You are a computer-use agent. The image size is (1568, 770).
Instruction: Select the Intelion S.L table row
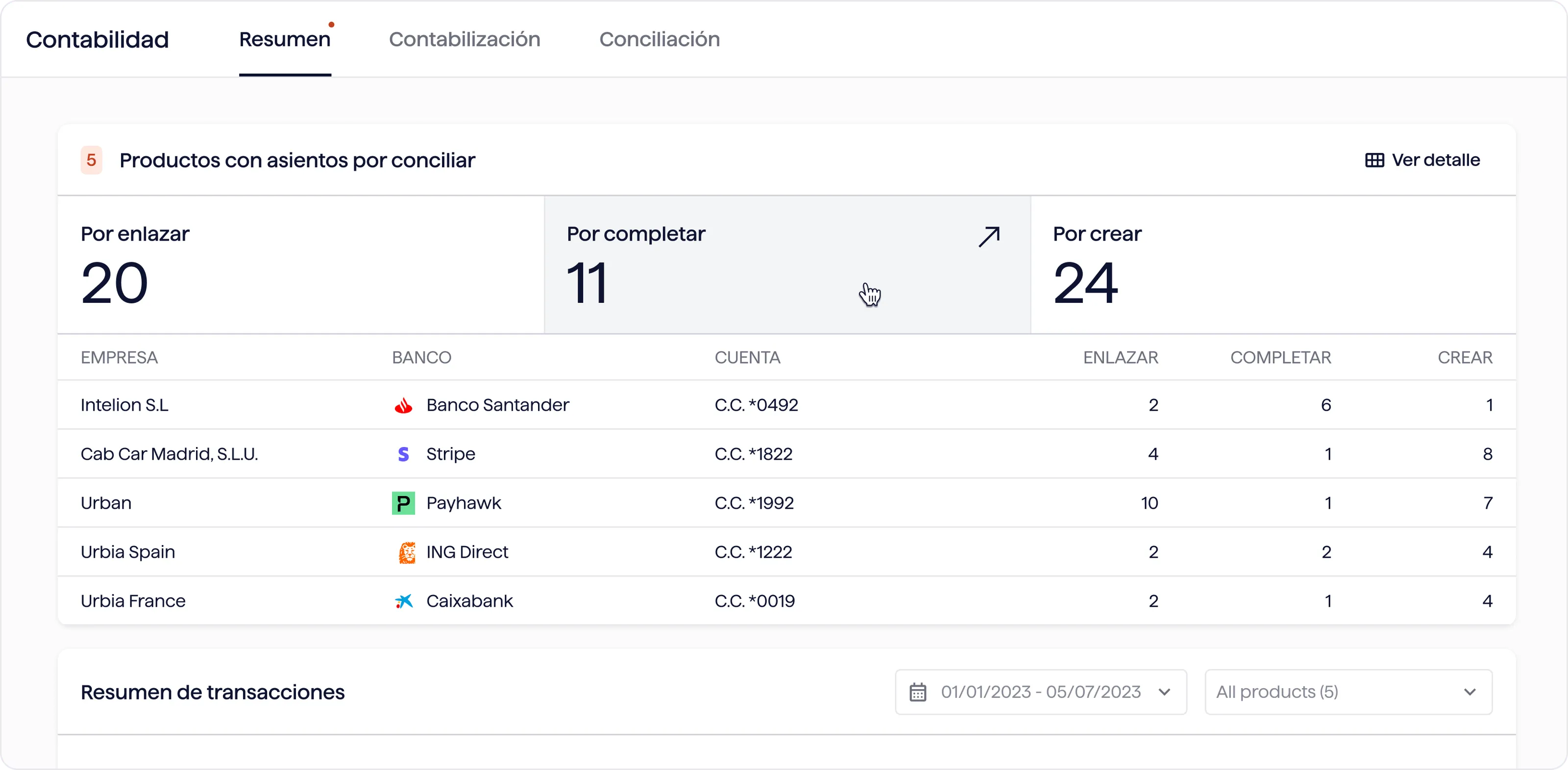125,405
